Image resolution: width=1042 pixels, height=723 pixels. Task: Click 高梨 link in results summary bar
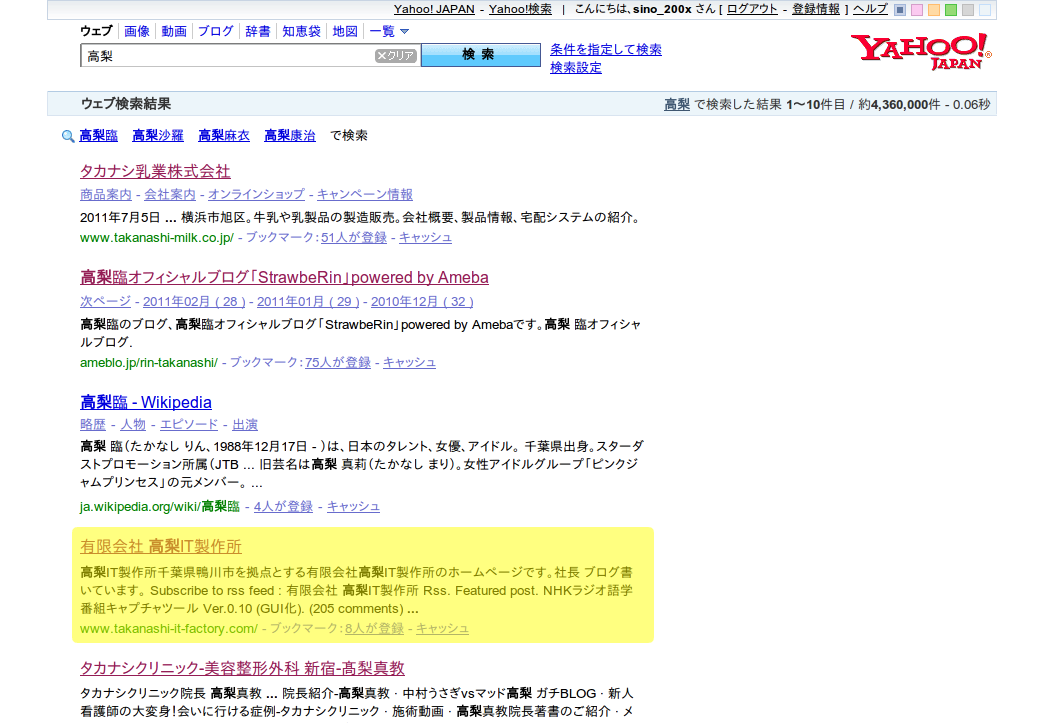coord(677,104)
